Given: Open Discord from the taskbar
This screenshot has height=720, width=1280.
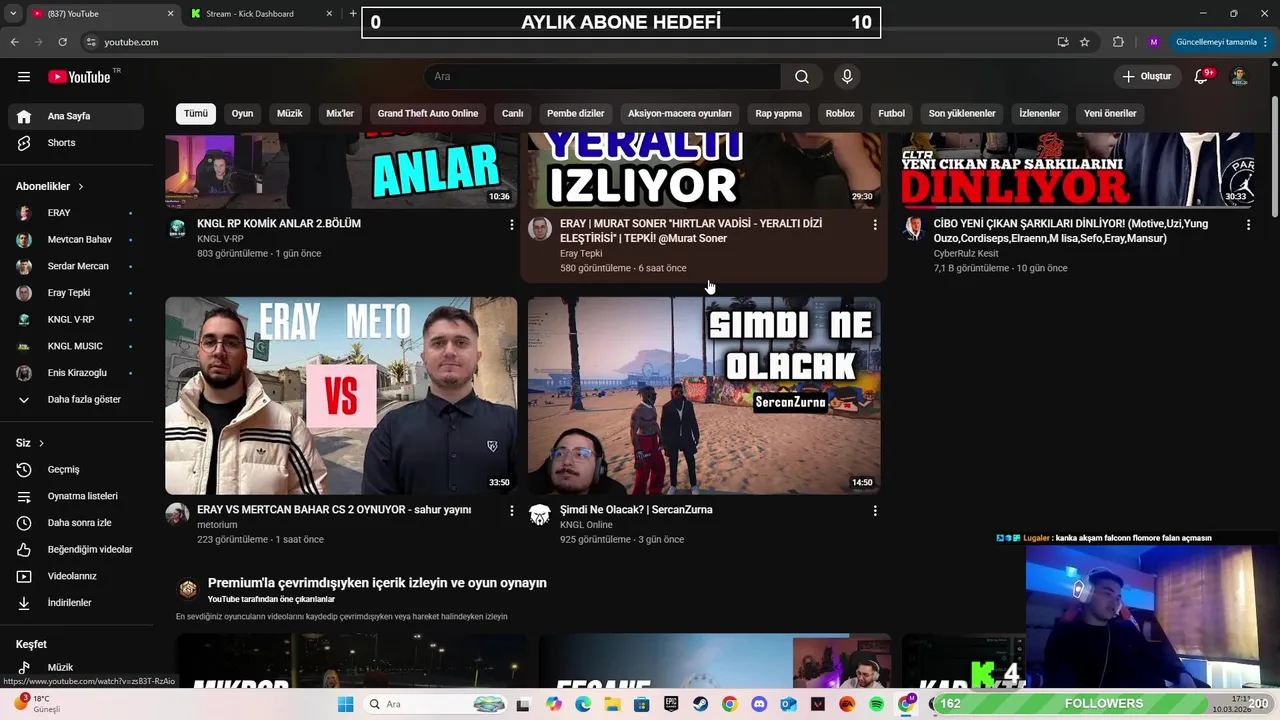Looking at the screenshot, I should click(759, 704).
